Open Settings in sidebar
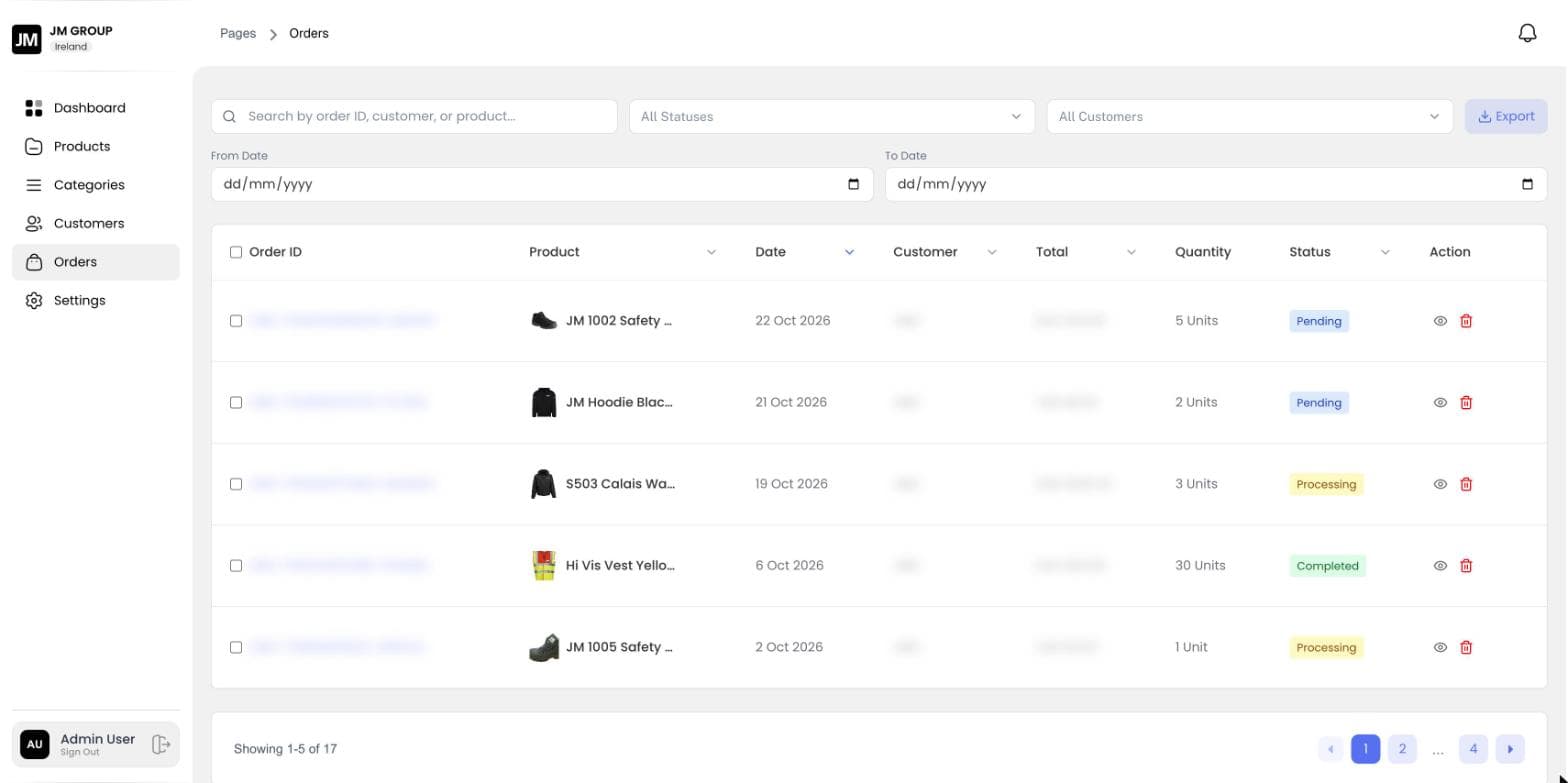1568x783 pixels. coord(96,300)
